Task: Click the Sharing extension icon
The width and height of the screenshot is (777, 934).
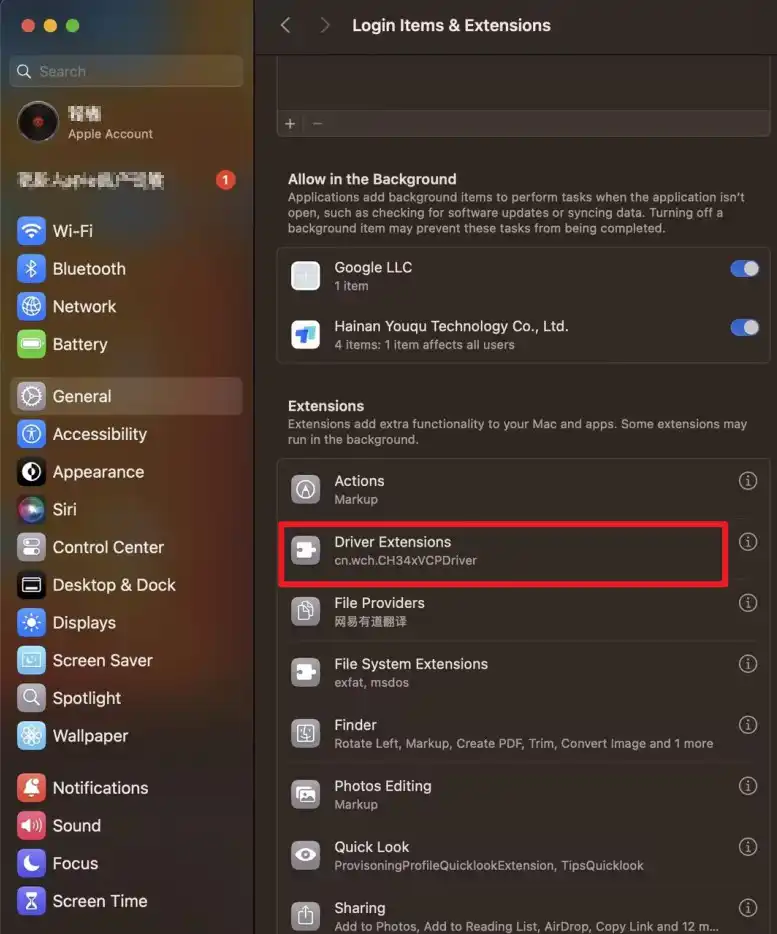Action: point(305,916)
